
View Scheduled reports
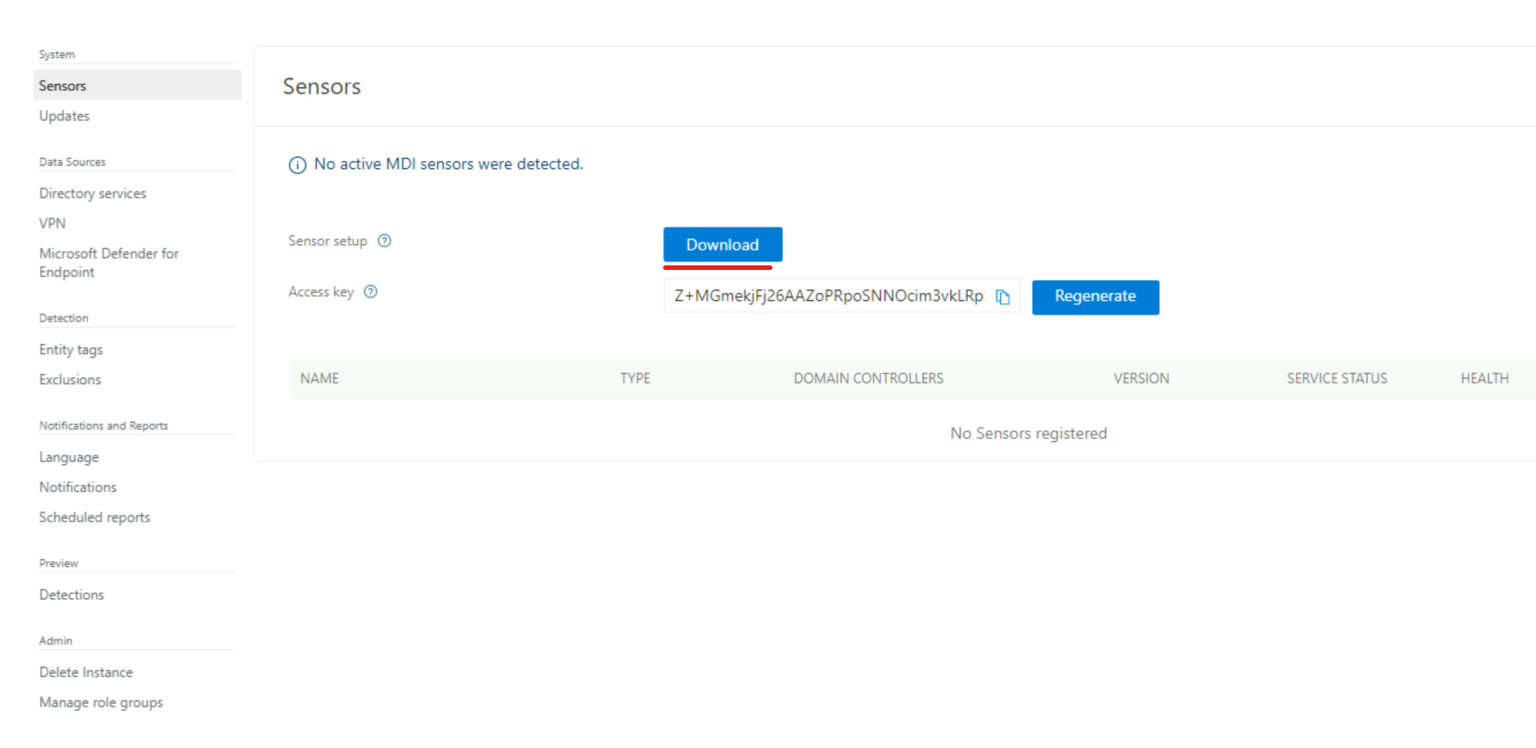(94, 517)
